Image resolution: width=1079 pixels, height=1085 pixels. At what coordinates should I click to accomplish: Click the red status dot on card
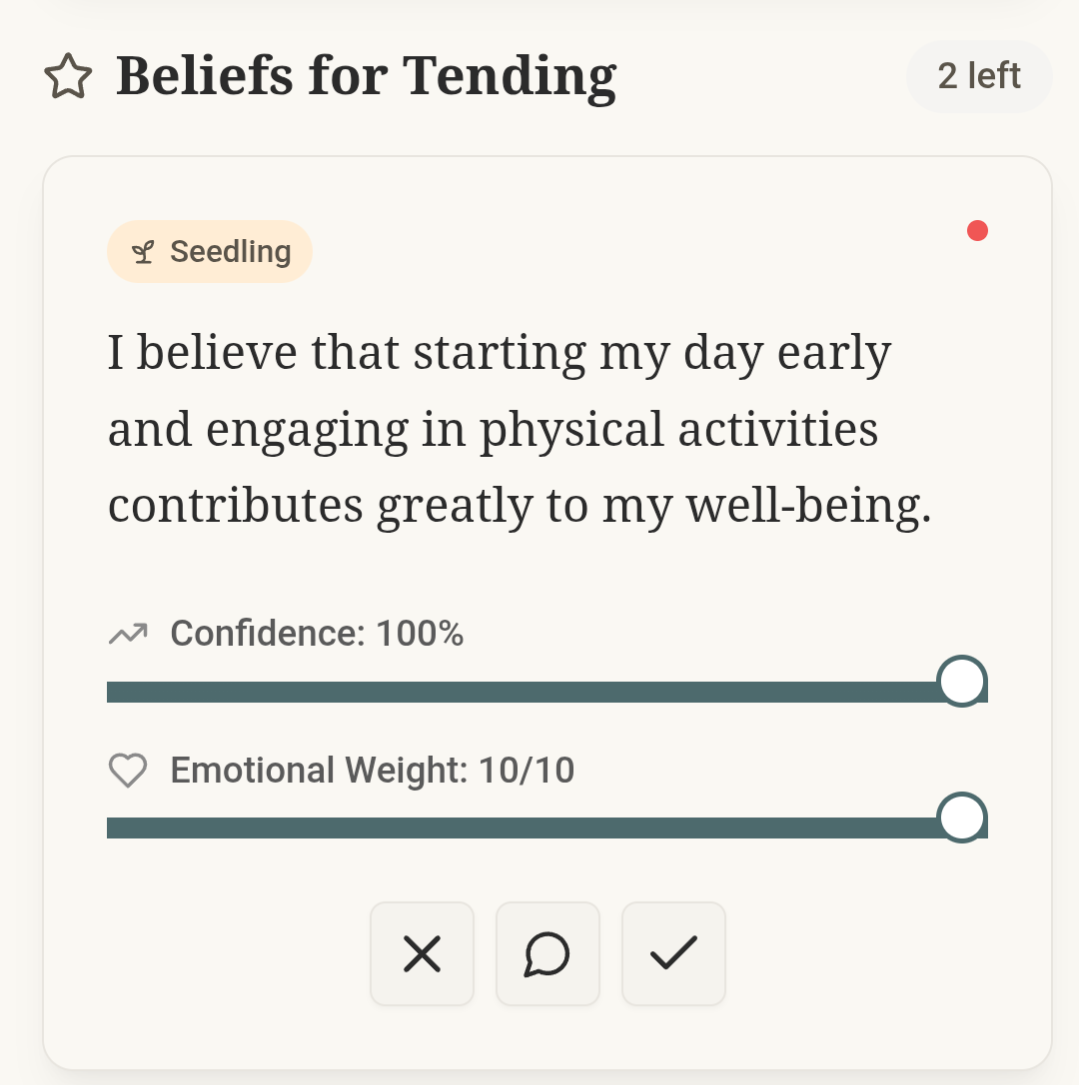click(x=977, y=232)
